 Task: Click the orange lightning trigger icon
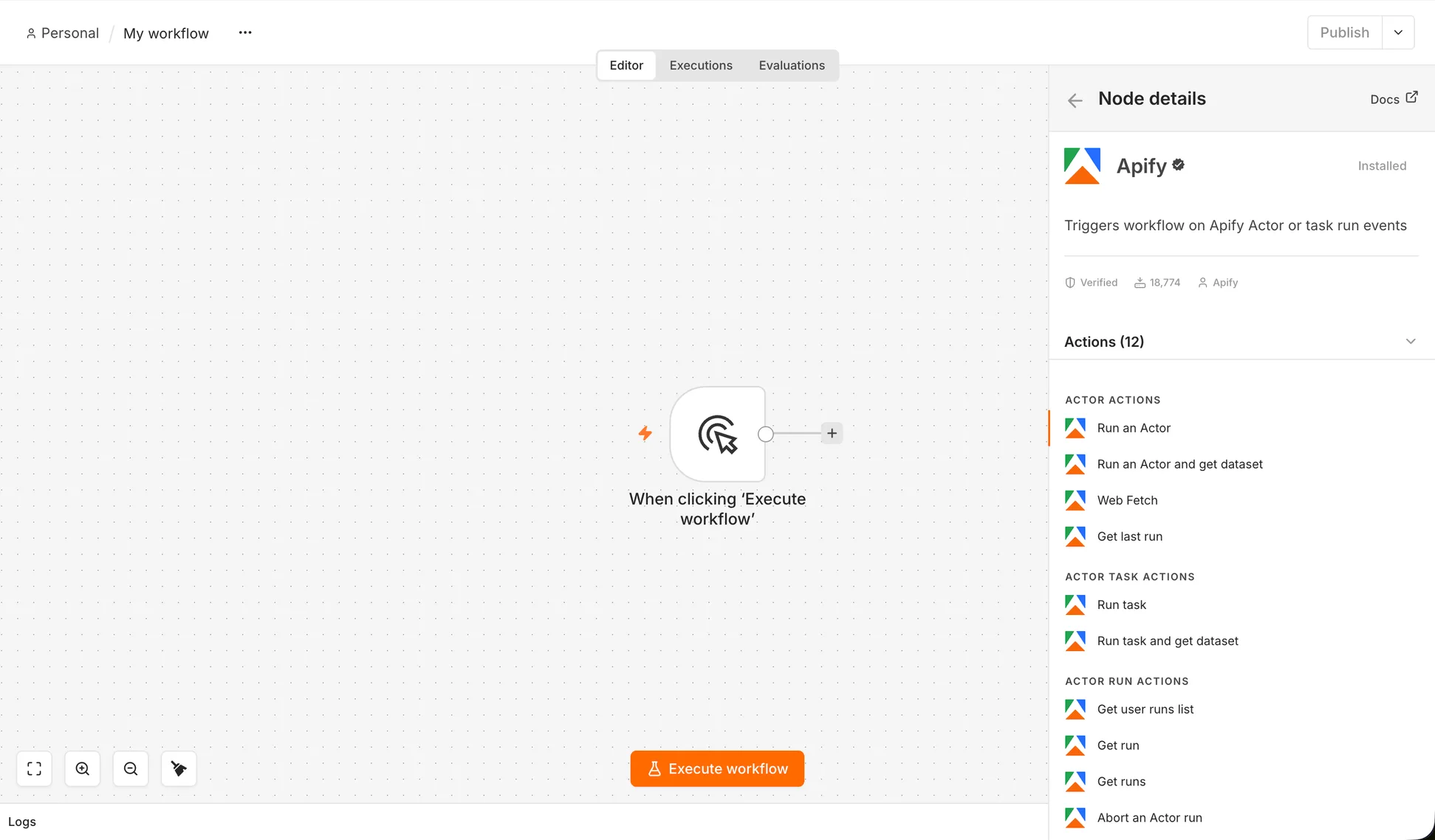tap(645, 433)
